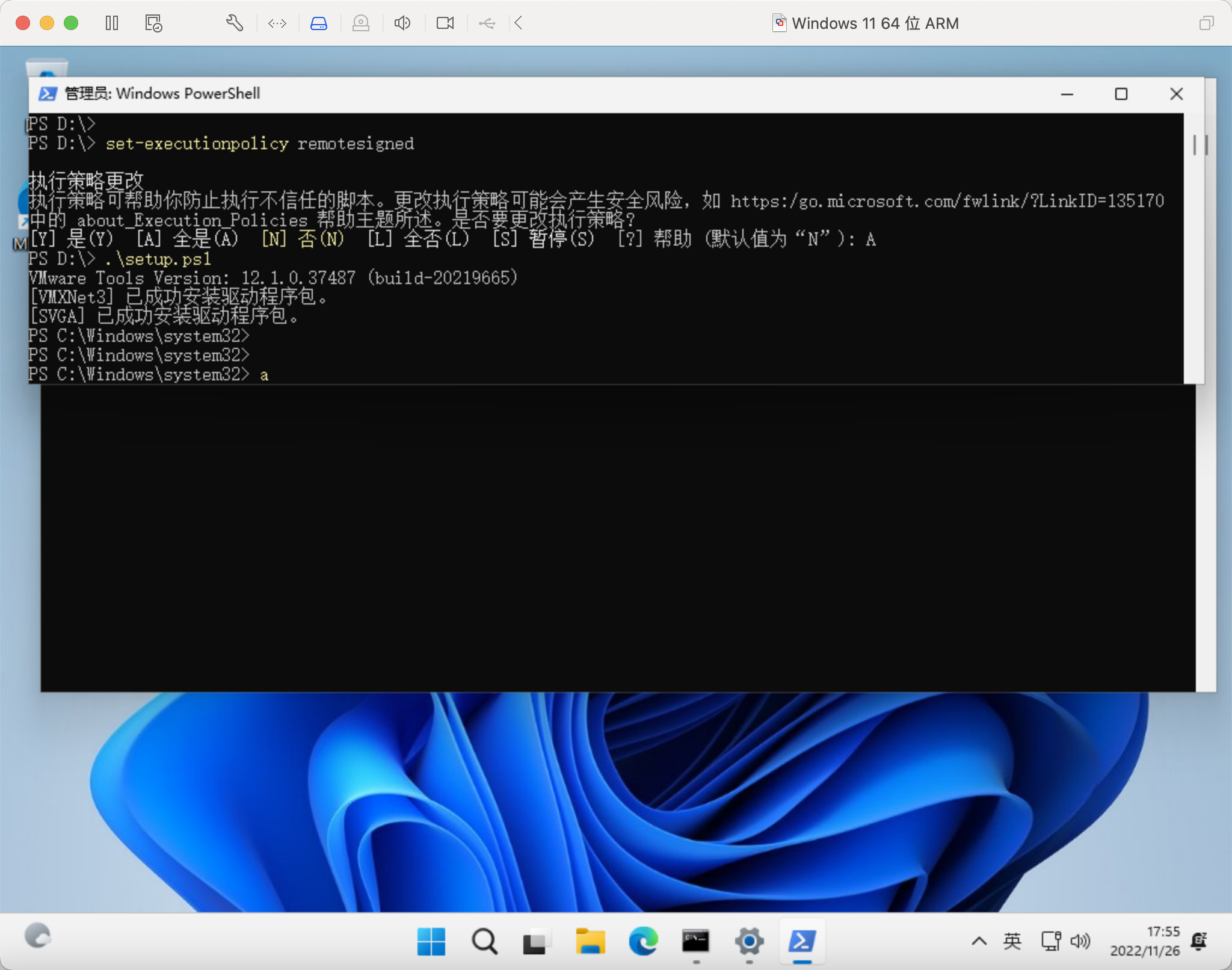The height and width of the screenshot is (970, 1232).
Task: Open VM settings via wrench icon
Action: point(234,23)
